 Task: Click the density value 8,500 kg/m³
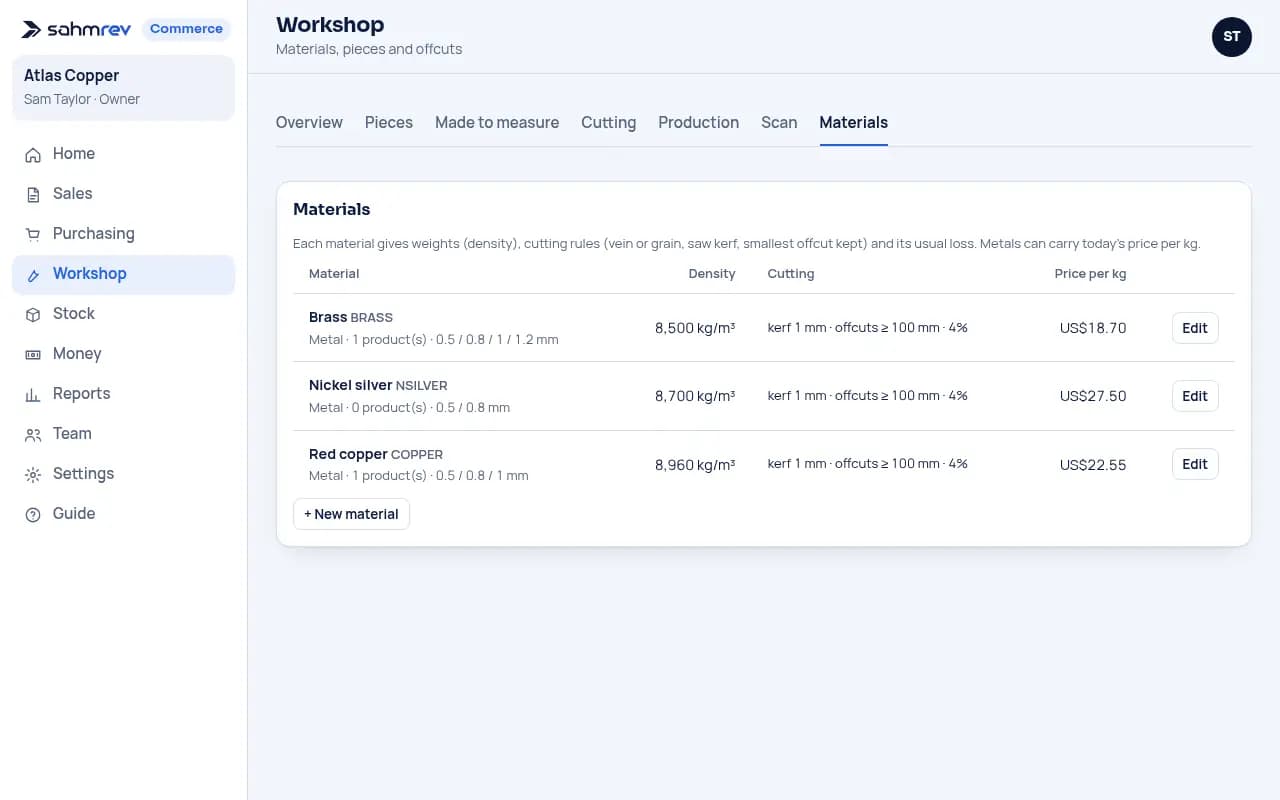(x=695, y=328)
